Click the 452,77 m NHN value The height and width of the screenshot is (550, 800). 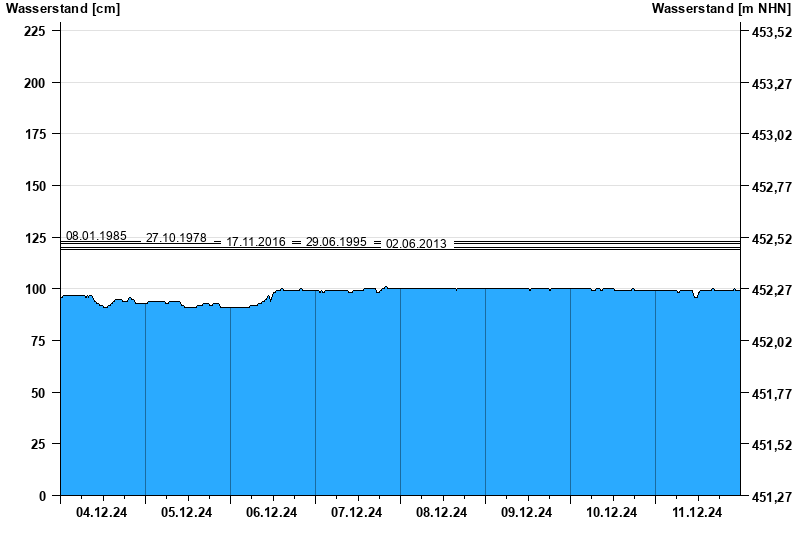[772, 188]
